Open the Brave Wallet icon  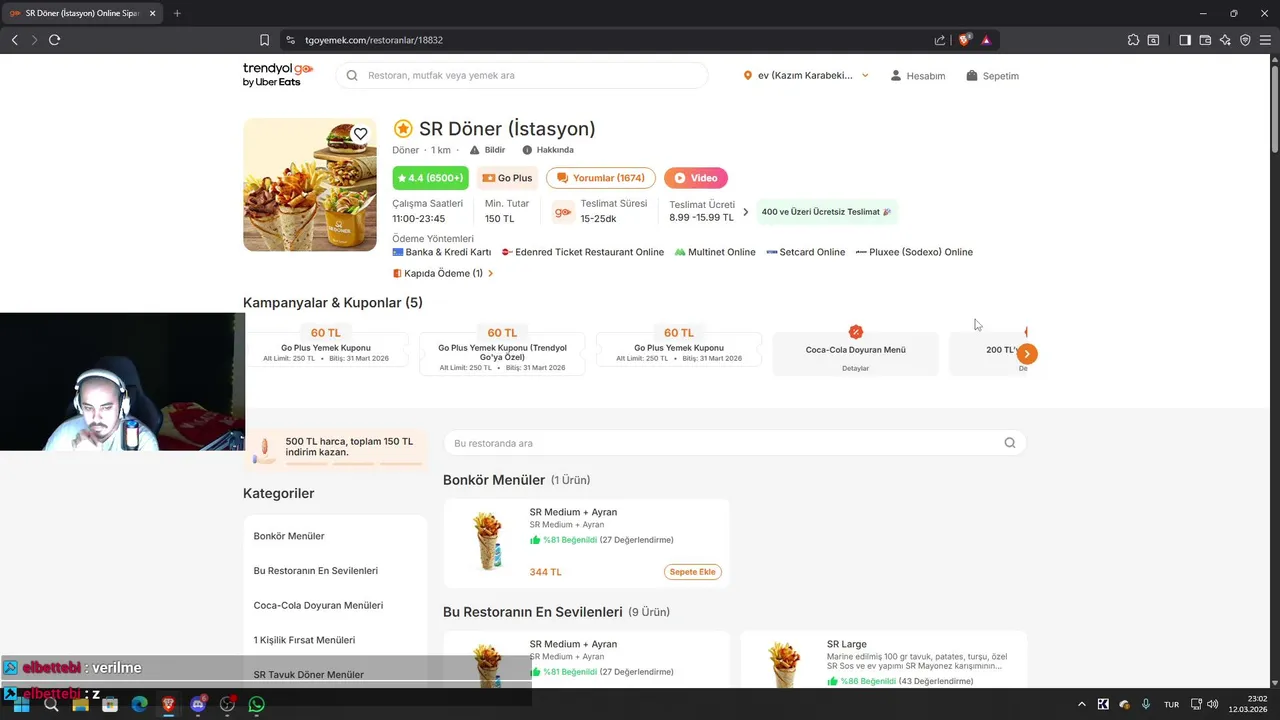click(1205, 40)
